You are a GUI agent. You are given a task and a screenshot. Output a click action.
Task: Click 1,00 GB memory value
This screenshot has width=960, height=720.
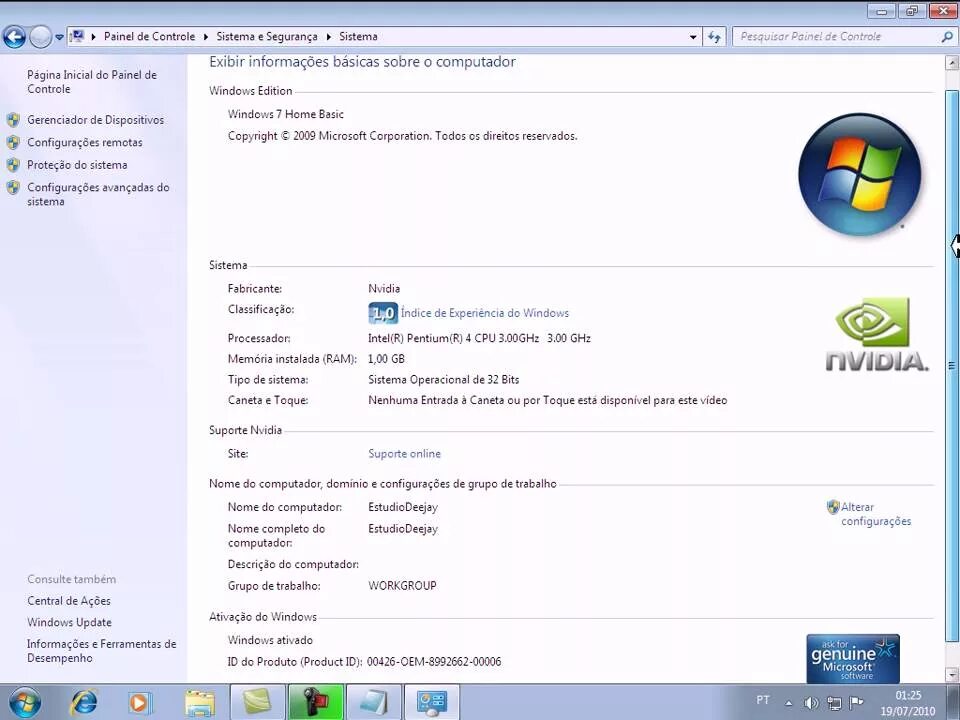[386, 359]
